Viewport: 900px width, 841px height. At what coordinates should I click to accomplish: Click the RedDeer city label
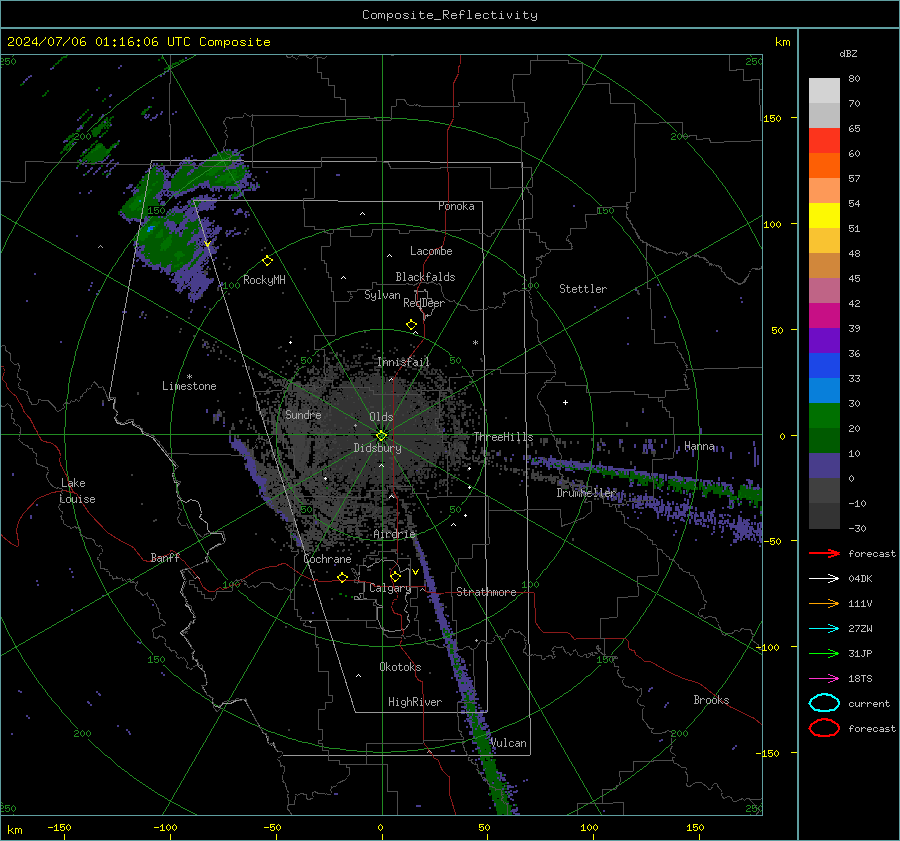424,303
